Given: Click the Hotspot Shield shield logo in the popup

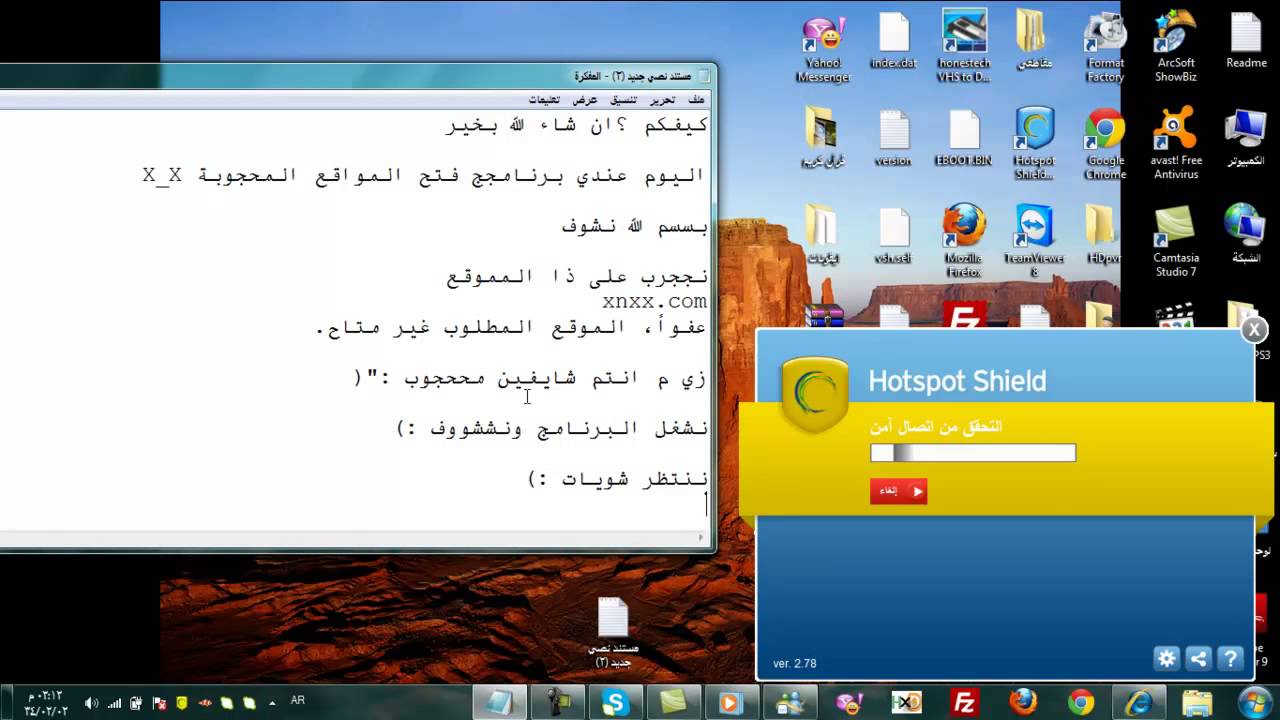Looking at the screenshot, I should click(815, 393).
